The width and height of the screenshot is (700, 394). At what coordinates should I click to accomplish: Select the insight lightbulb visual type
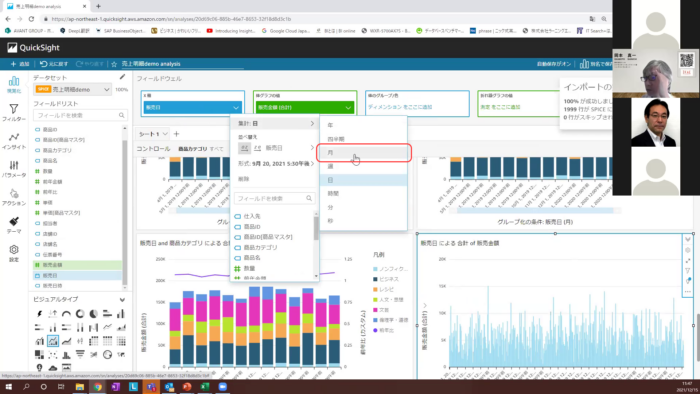click(39, 368)
